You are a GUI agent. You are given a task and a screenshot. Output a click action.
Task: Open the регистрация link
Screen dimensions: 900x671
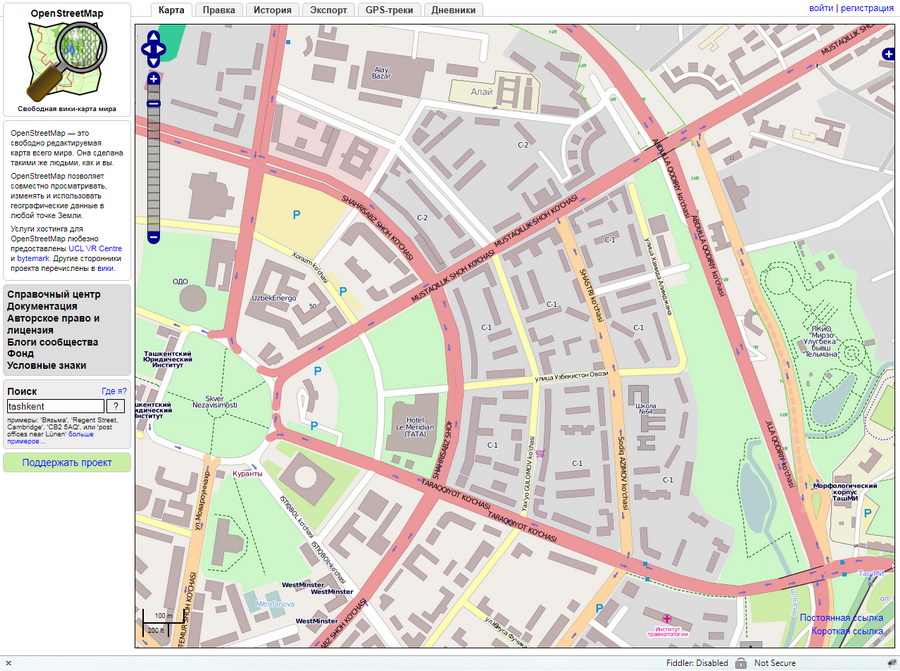[866, 8]
